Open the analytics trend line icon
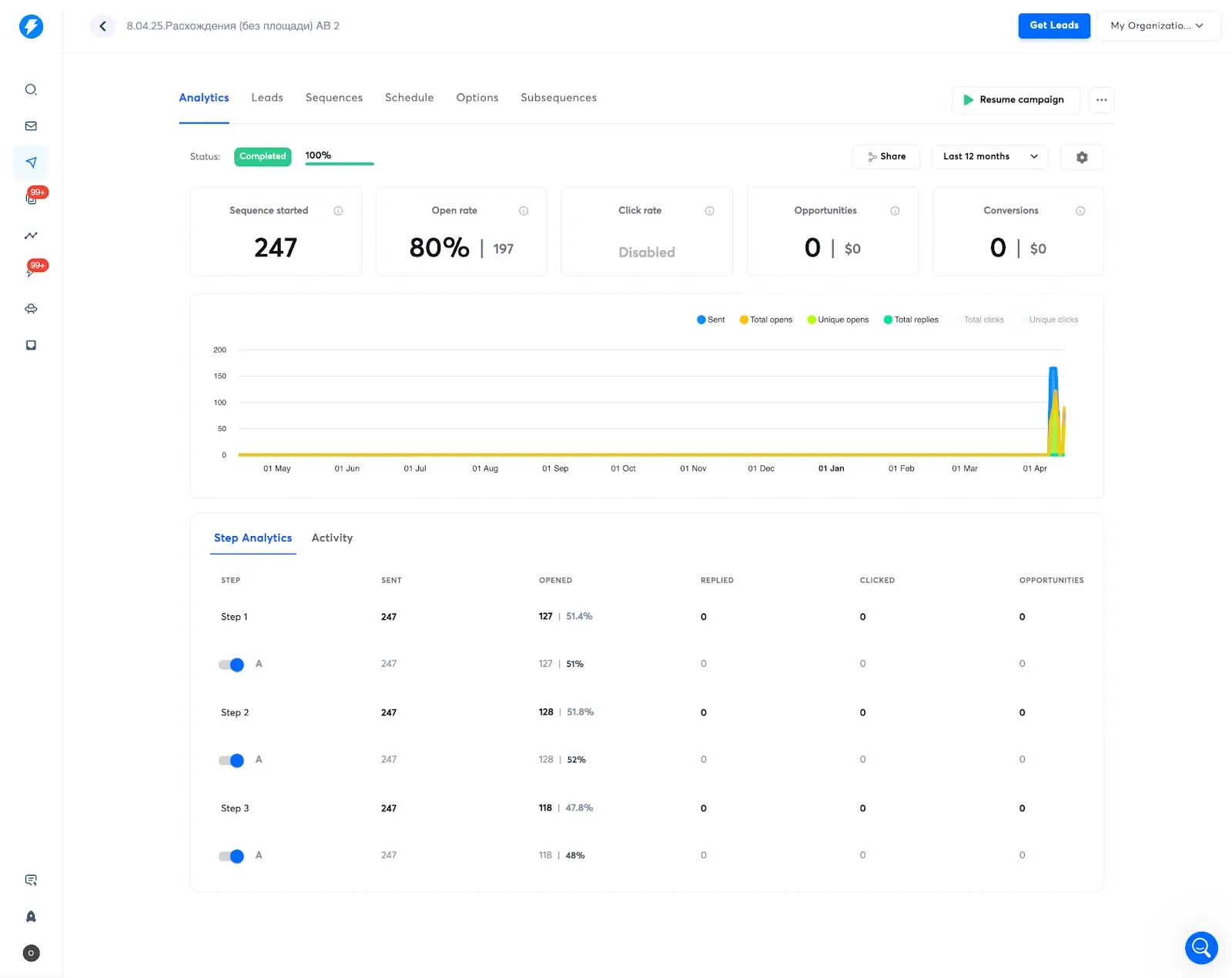The height and width of the screenshot is (978, 1232). pos(31,236)
